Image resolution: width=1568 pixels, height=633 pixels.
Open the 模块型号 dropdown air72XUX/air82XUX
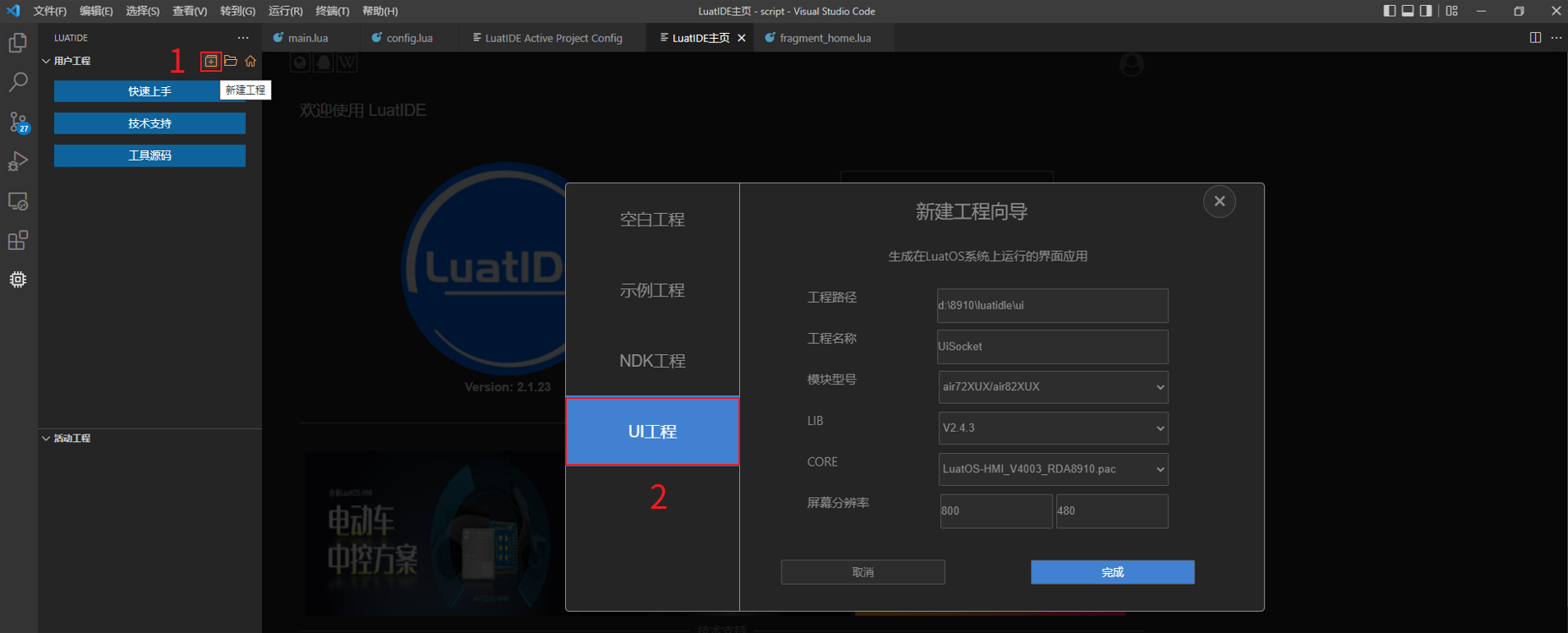(x=1053, y=387)
